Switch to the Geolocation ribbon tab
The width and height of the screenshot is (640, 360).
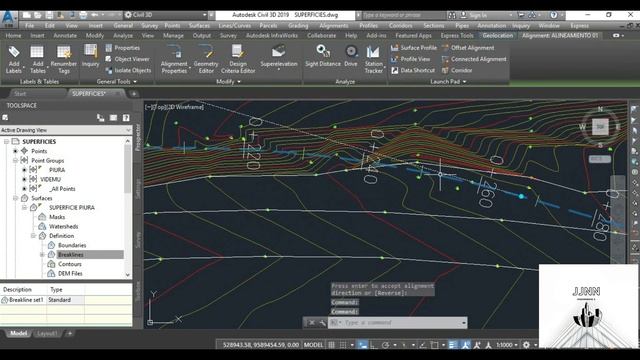coord(497,36)
